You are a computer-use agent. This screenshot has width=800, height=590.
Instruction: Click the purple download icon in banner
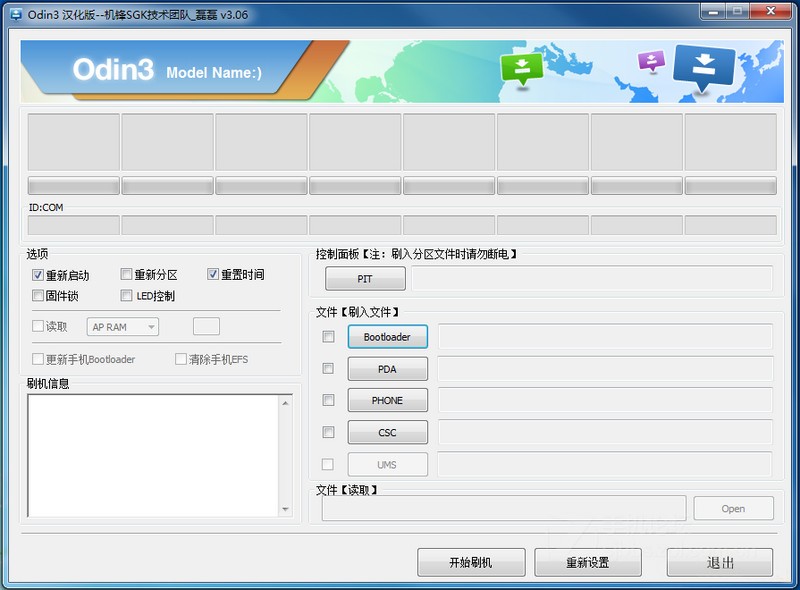coord(652,62)
